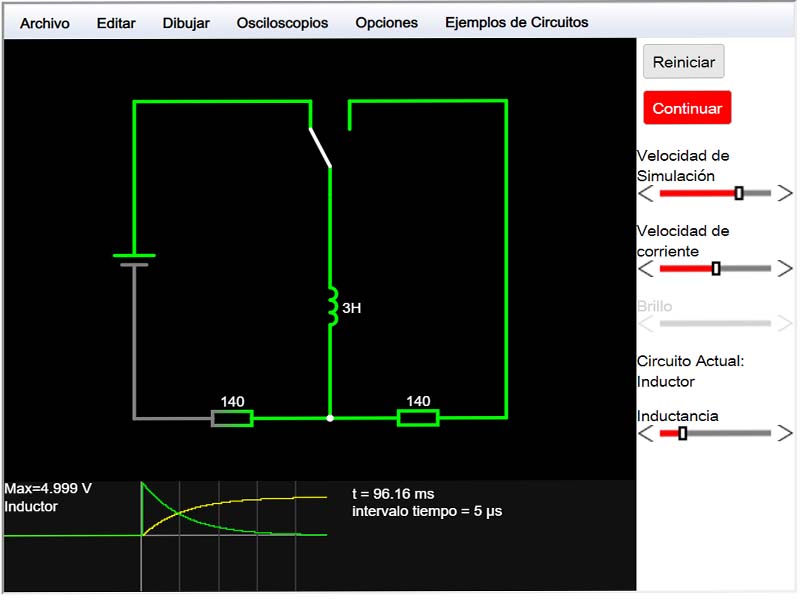This screenshot has width=800, height=600.
Task: Select the left 140 ohm resistor
Action: click(x=233, y=419)
